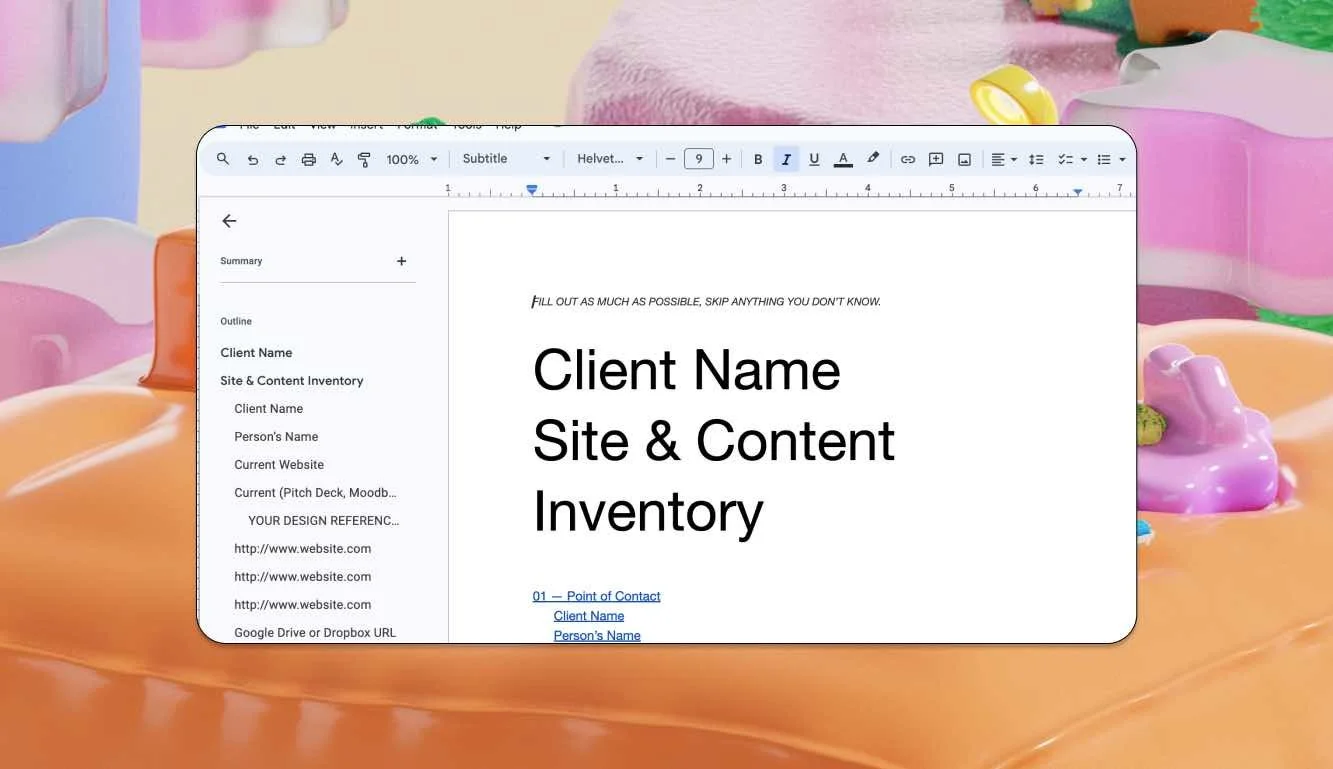Toggle the checklist formatting button

(1064, 159)
